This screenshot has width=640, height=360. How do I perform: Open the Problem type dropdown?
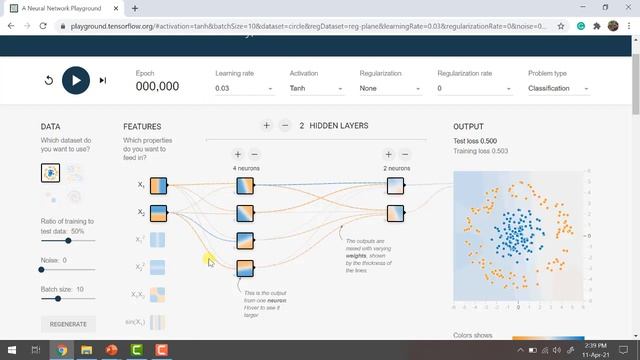pyautogui.click(x=558, y=88)
